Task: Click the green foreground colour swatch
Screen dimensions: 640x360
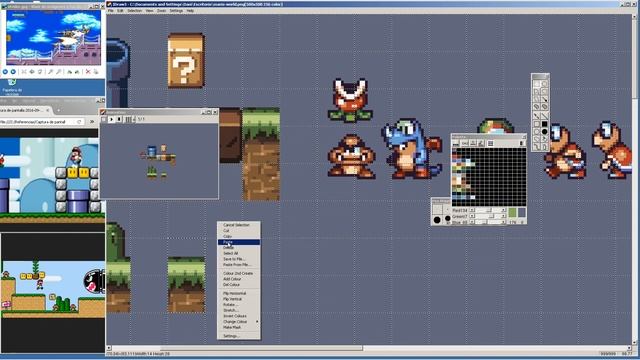Action: tap(512, 213)
